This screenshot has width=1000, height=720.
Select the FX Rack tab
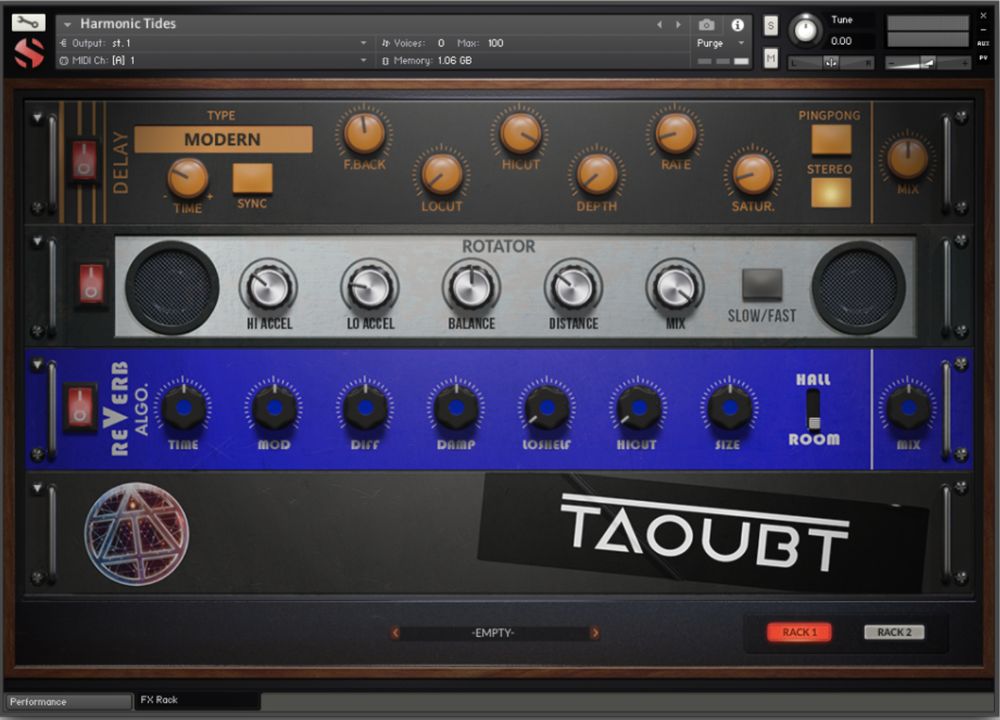click(x=196, y=700)
